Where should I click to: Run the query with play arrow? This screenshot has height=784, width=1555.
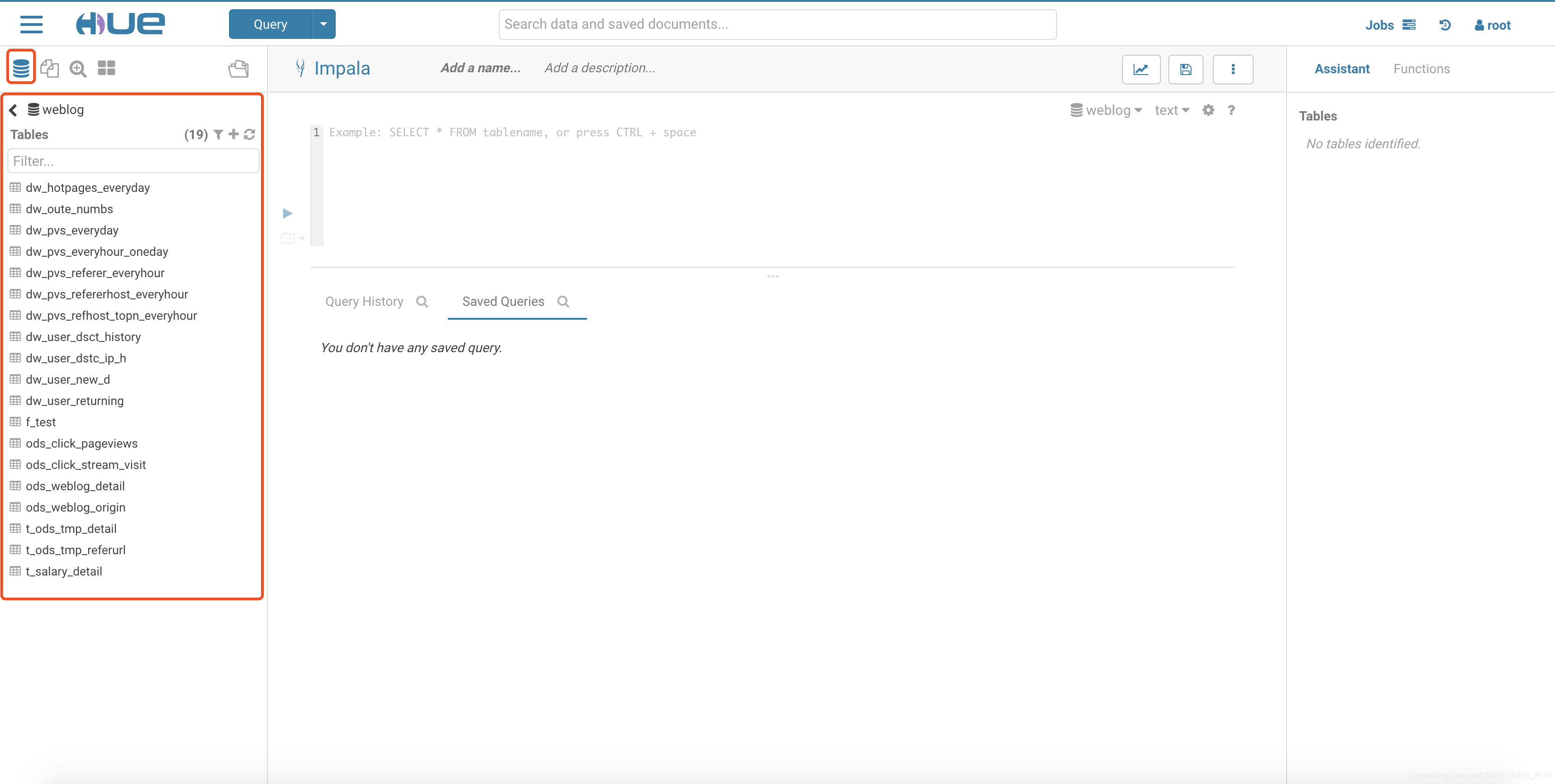pos(287,214)
